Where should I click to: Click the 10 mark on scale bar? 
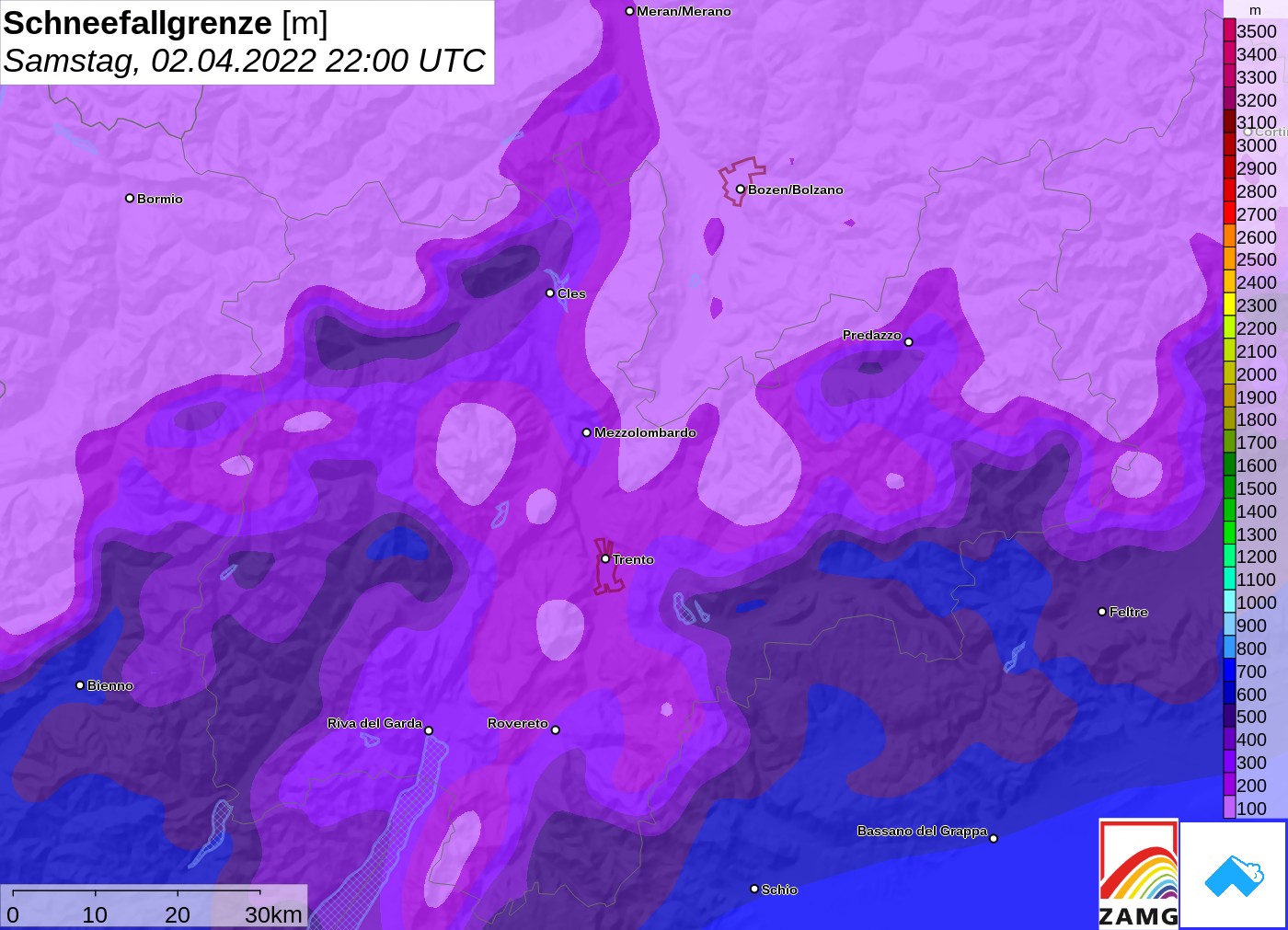pos(95,914)
